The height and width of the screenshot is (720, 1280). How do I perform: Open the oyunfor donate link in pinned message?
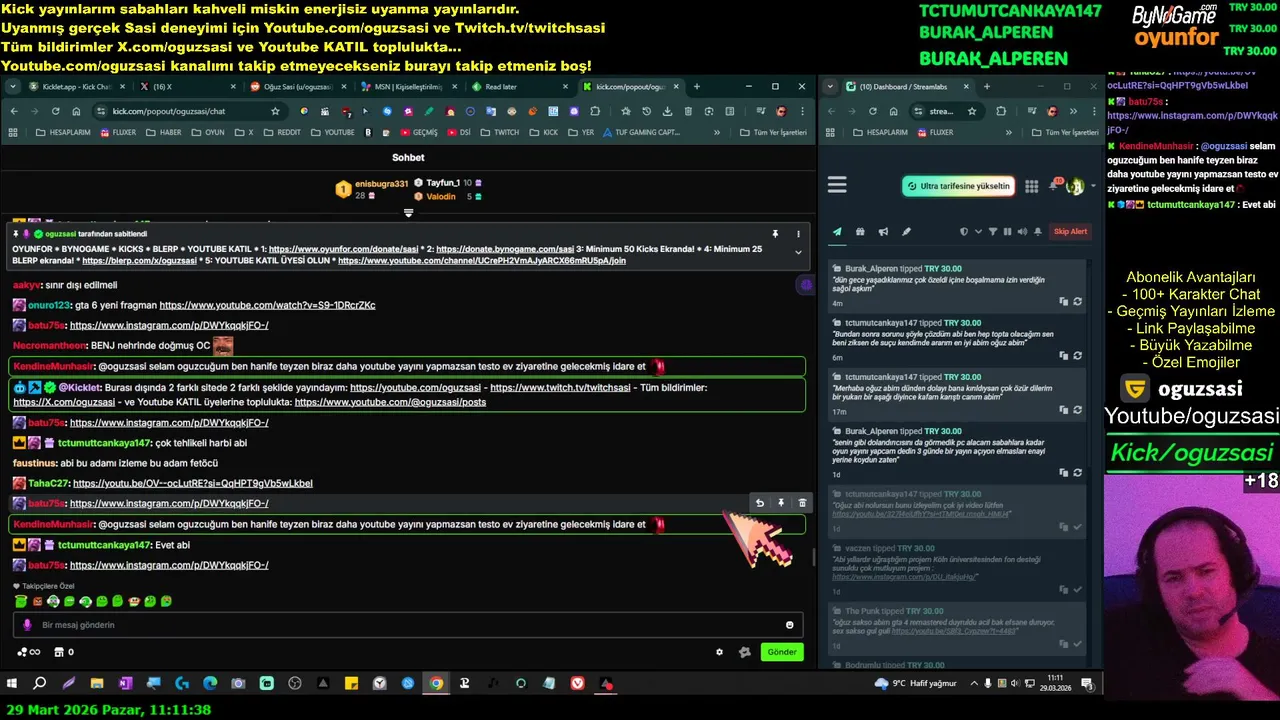[x=343, y=249]
